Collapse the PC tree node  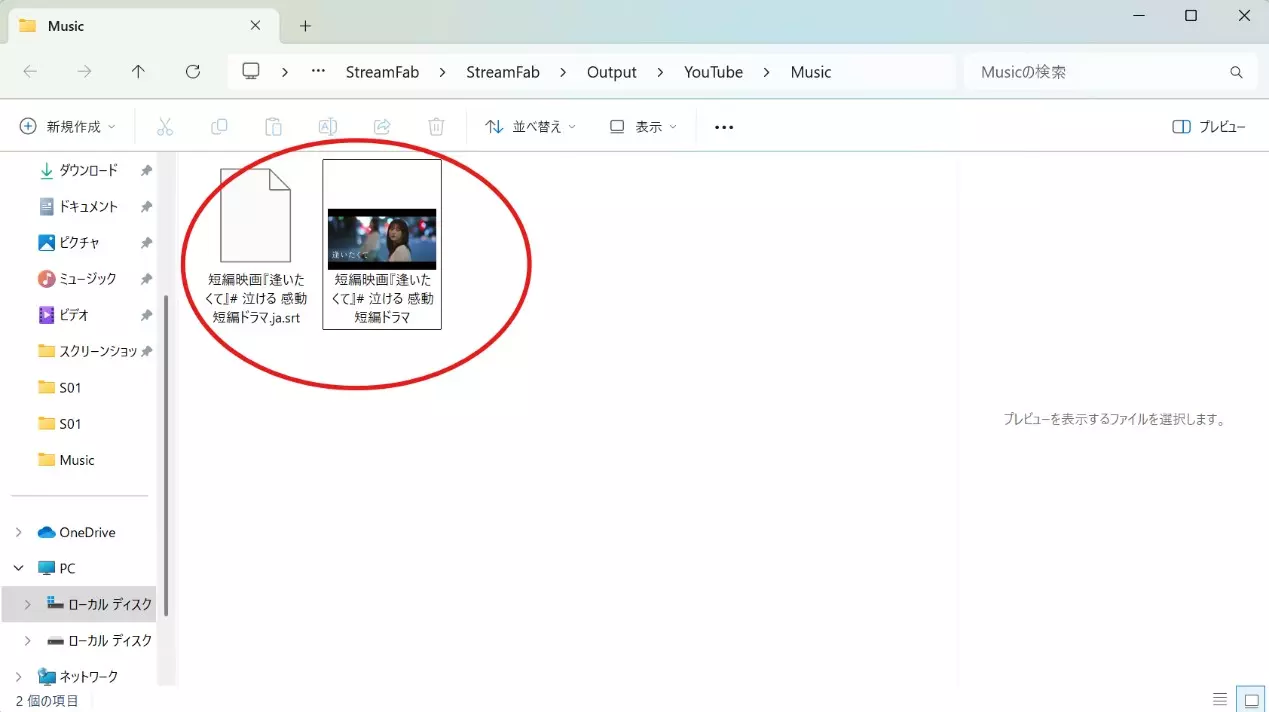tap(18, 568)
